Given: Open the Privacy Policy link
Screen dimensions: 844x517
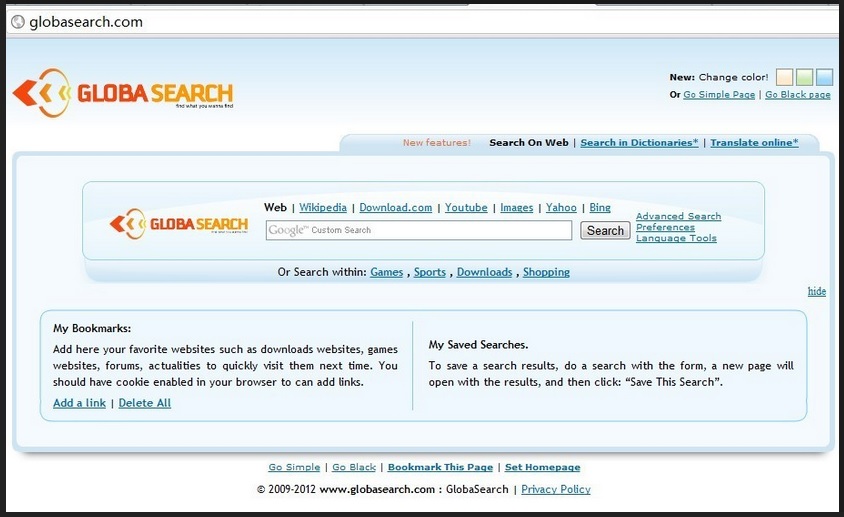Looking at the screenshot, I should (555, 489).
